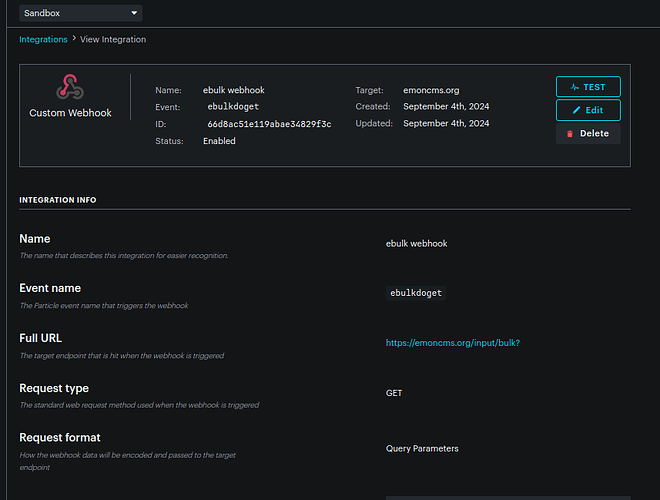Click the header event value ebulkdoget
Viewport: 660px width, 500px height.
click(x=233, y=107)
